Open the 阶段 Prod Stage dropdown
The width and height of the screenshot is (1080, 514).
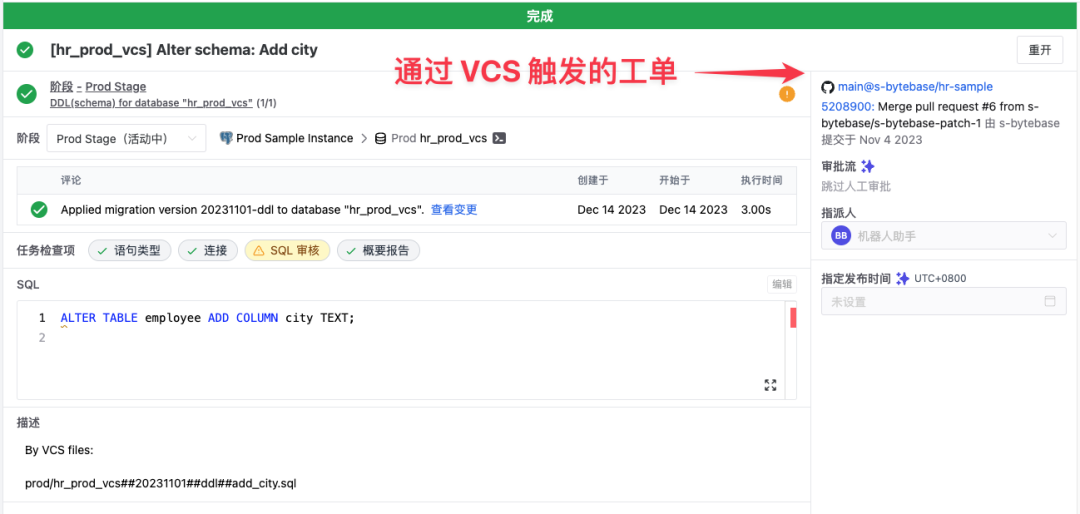pyautogui.click(x=126, y=138)
